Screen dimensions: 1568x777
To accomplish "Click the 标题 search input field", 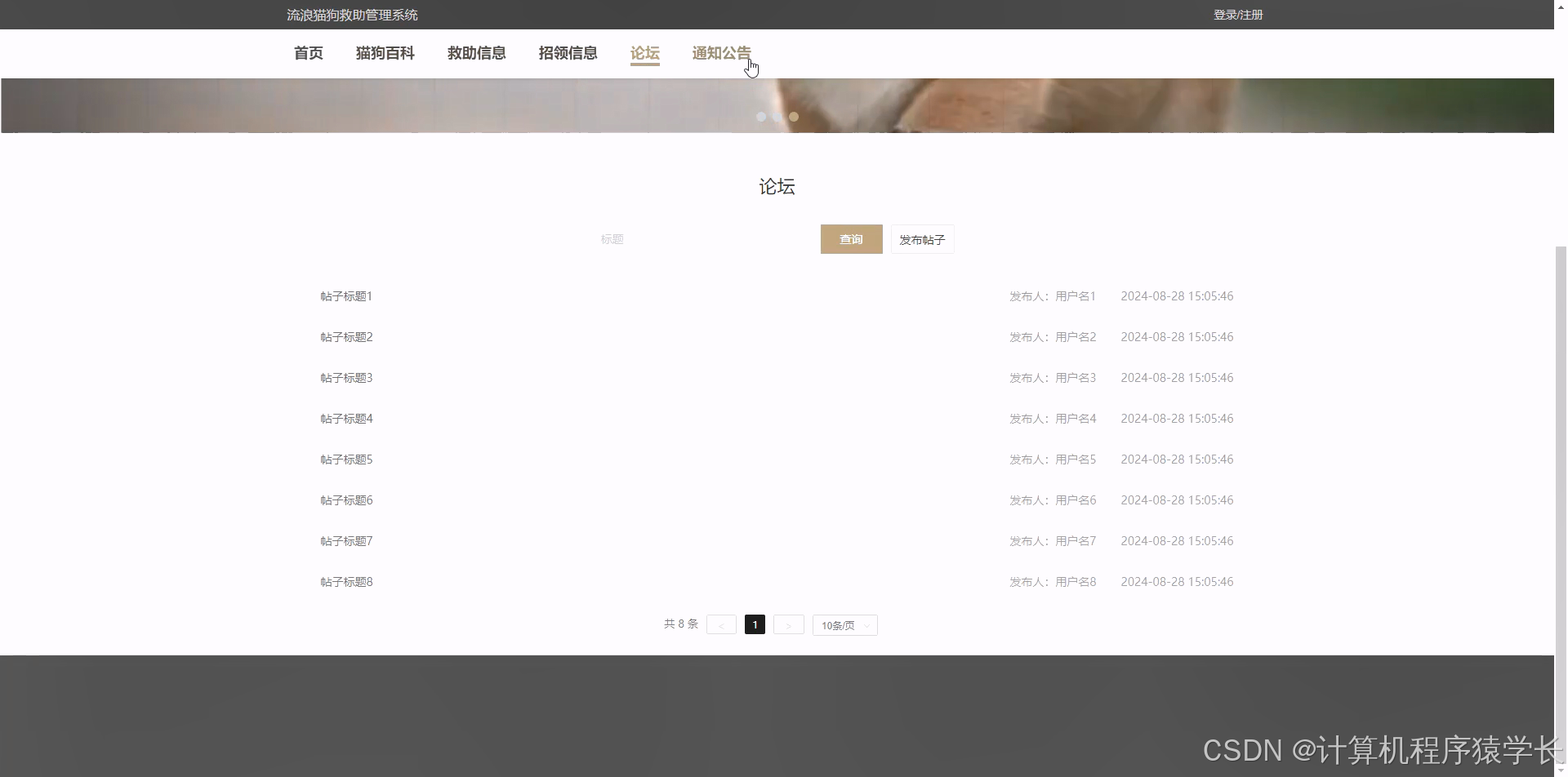I will point(694,239).
